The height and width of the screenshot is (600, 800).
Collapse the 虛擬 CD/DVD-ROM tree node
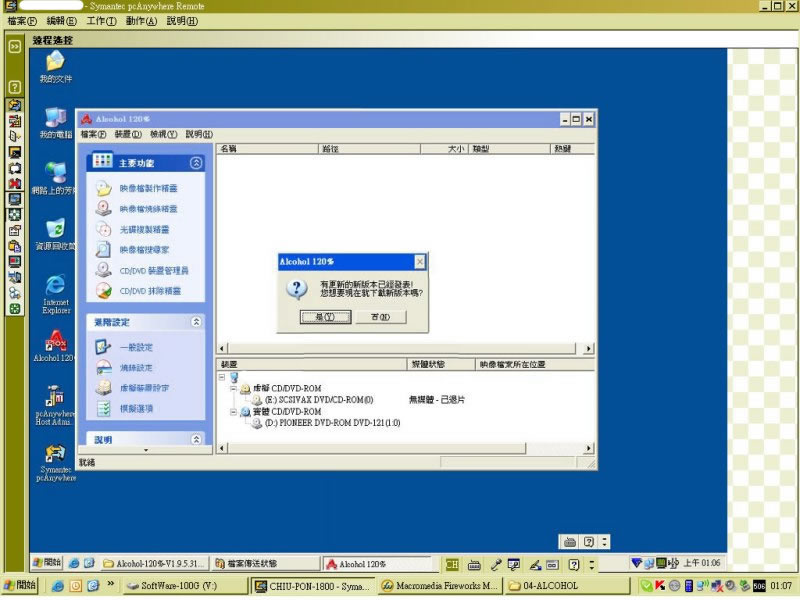(x=233, y=388)
